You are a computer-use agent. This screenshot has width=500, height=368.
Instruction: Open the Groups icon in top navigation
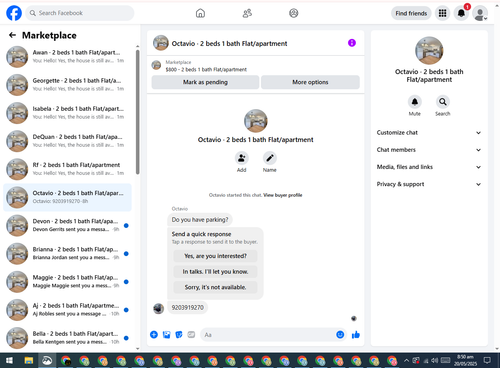pyautogui.click(x=293, y=13)
